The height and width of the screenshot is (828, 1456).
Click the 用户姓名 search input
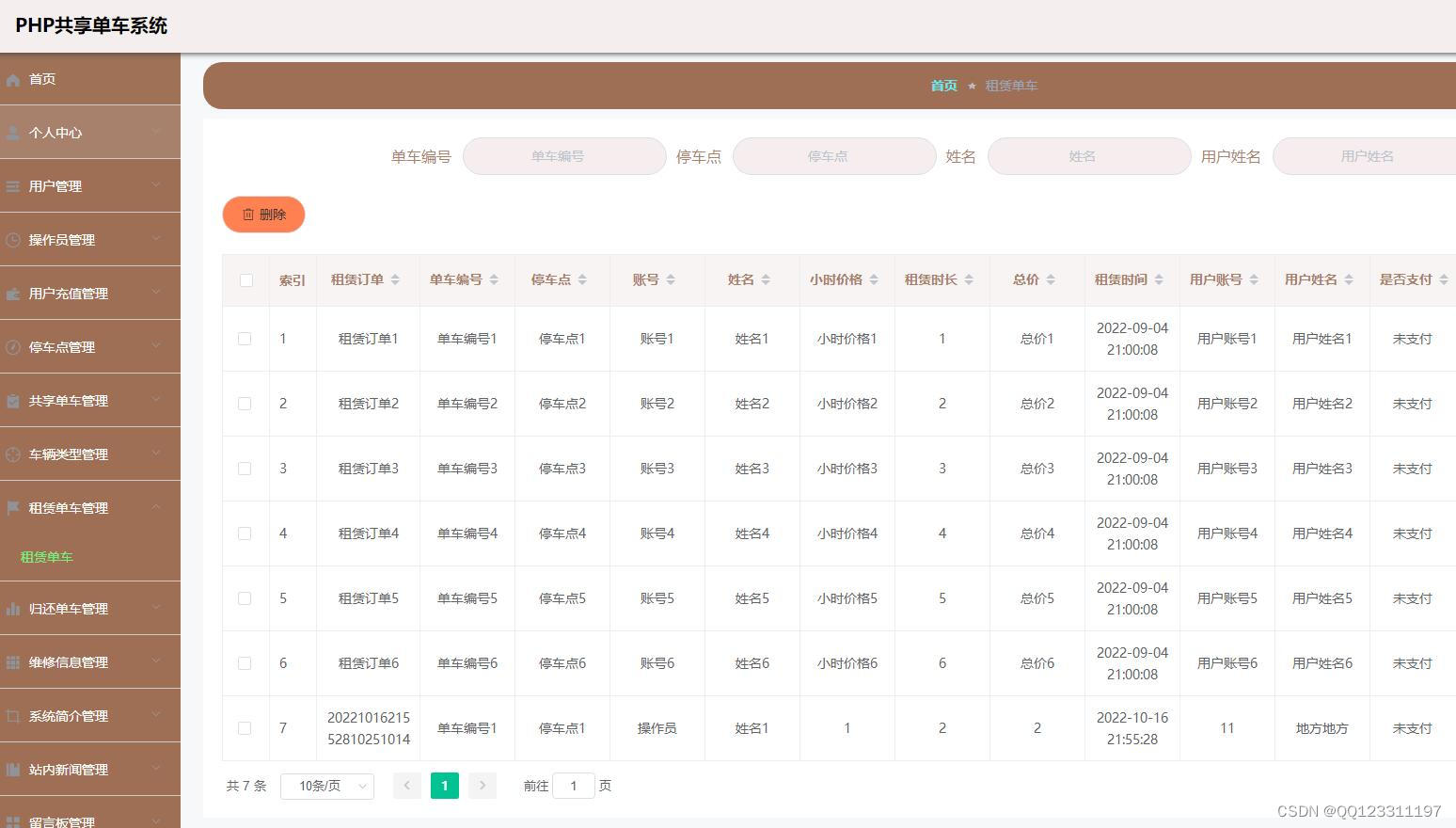[1364, 156]
